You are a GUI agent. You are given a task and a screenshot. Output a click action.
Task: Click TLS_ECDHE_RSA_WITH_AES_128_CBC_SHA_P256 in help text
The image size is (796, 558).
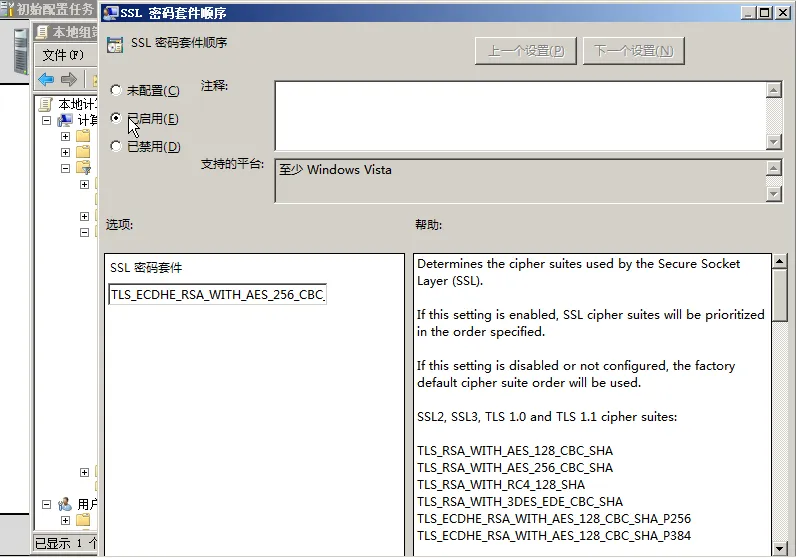point(554,518)
